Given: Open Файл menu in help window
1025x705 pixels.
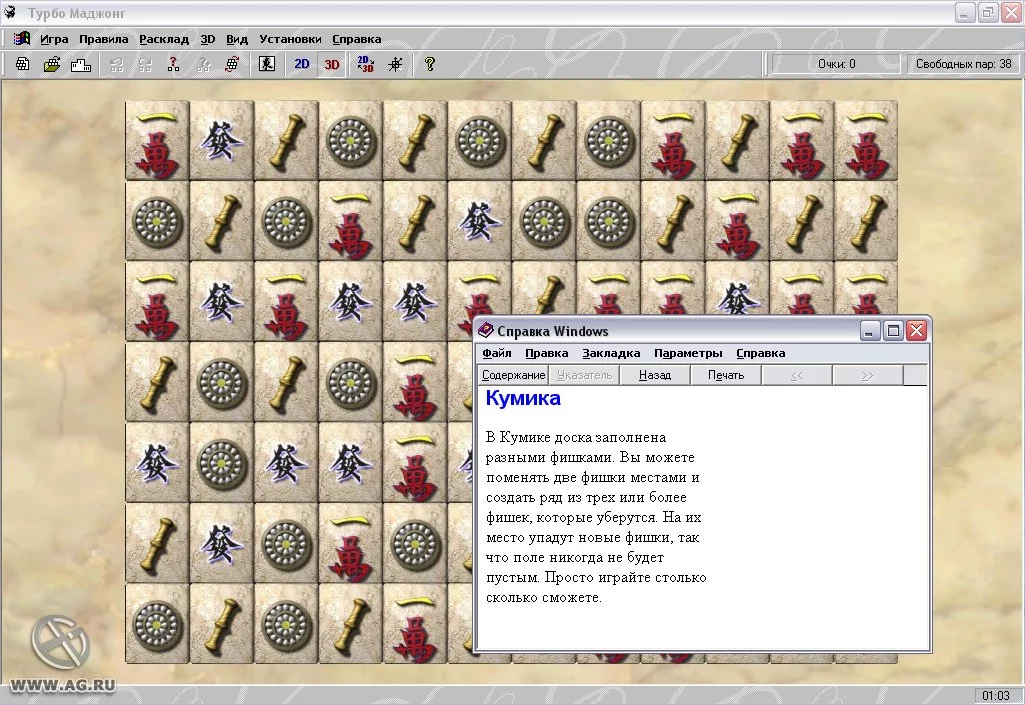Looking at the screenshot, I should click(497, 353).
